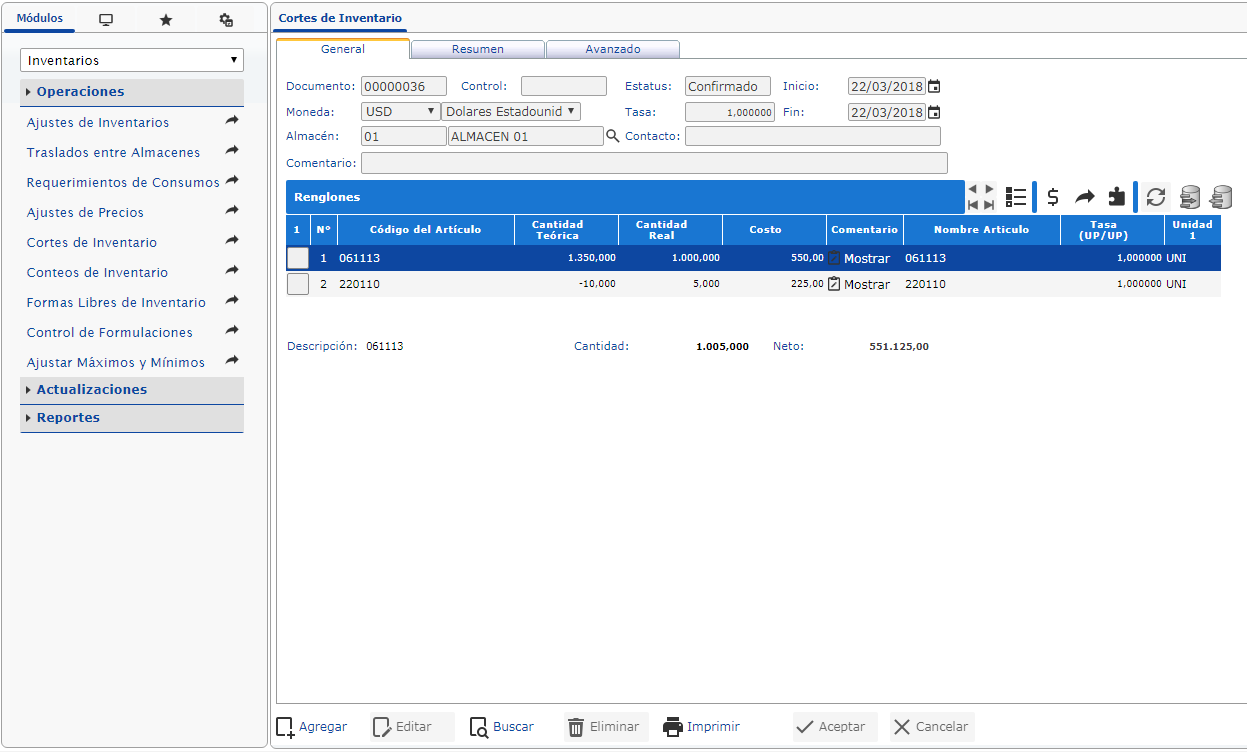
Task: Check the checkbox for row 1 061113
Action: 298,258
